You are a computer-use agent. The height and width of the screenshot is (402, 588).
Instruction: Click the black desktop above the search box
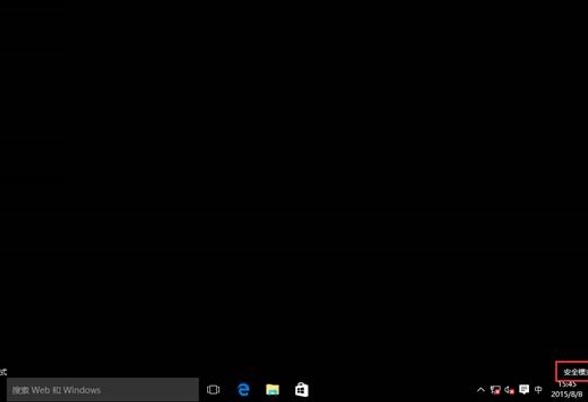(103, 338)
